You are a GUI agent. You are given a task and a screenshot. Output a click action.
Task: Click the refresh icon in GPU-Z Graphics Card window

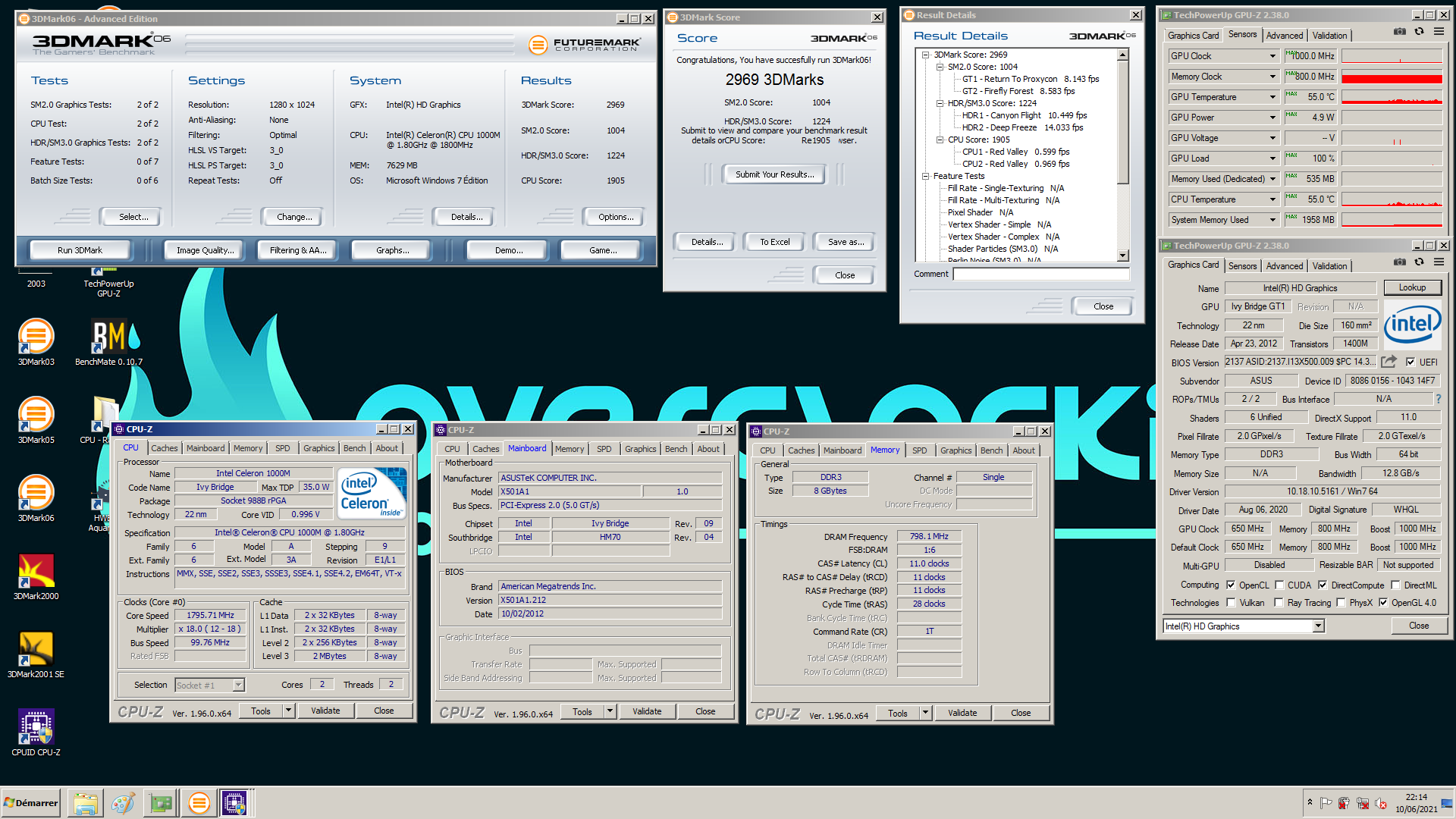[1419, 262]
